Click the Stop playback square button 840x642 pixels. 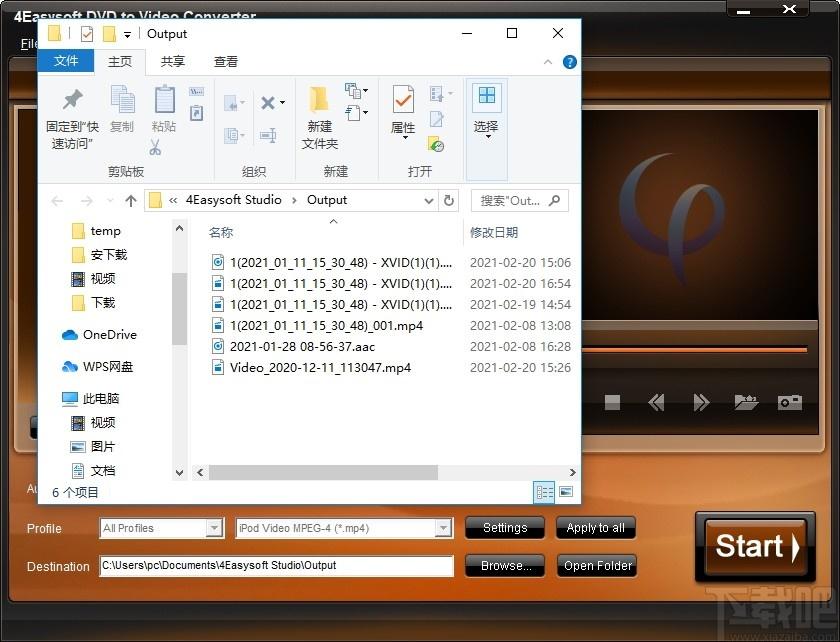point(612,402)
